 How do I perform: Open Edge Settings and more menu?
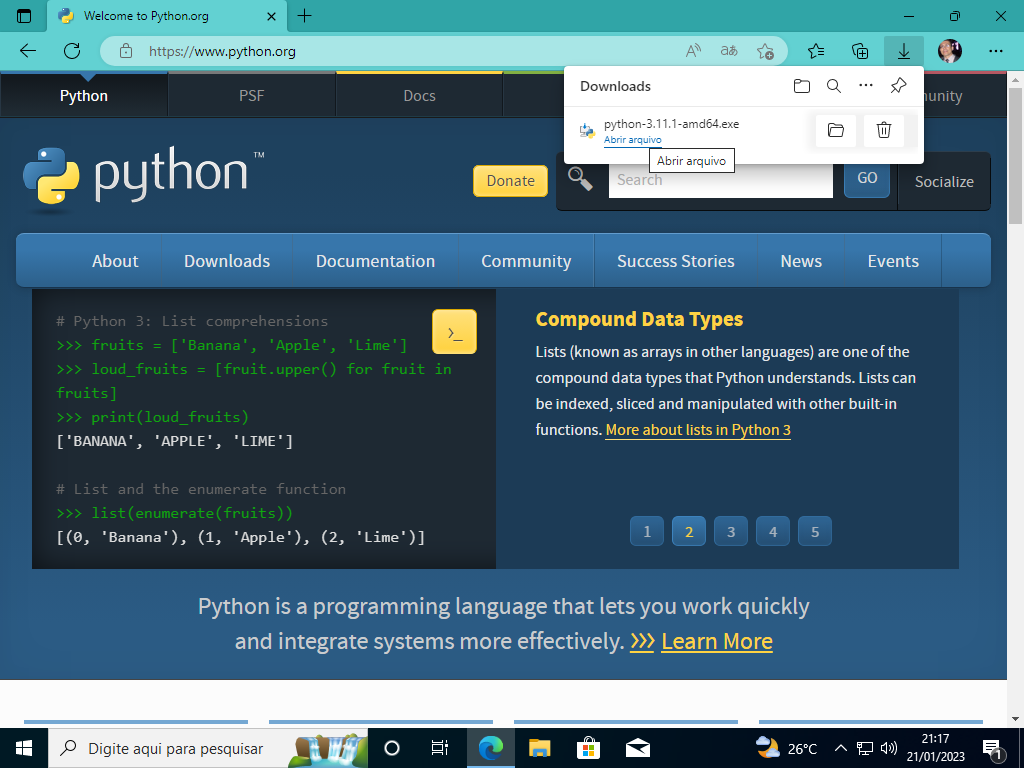coord(996,50)
